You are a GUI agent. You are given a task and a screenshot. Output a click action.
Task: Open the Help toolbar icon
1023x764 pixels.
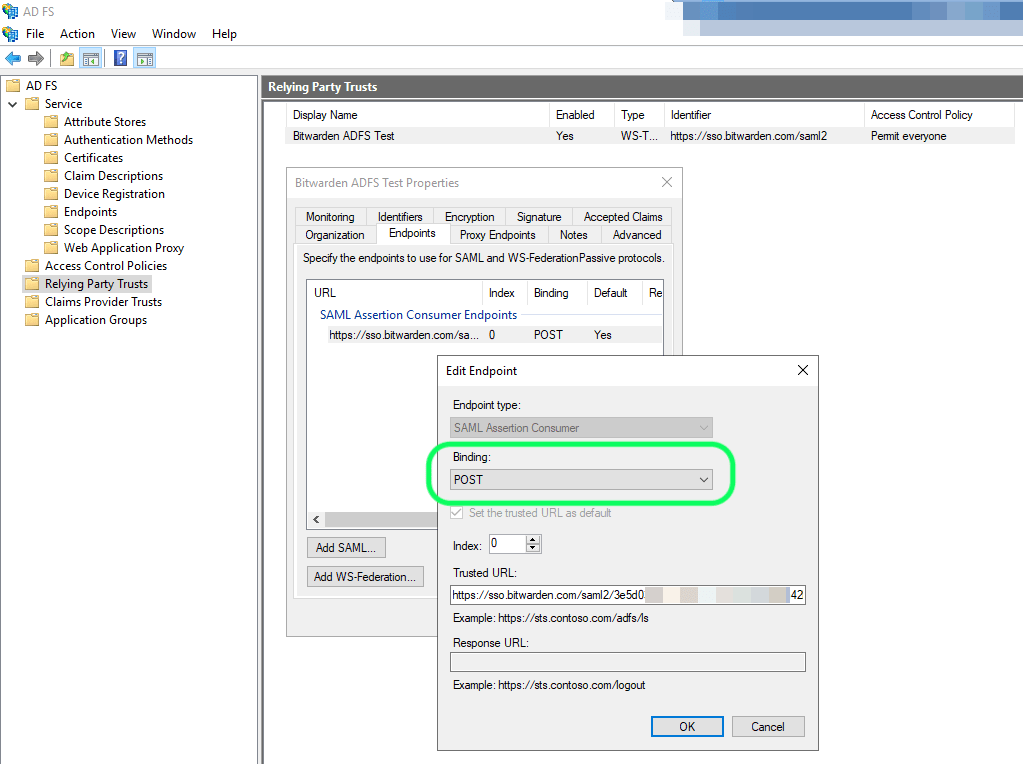click(120, 57)
